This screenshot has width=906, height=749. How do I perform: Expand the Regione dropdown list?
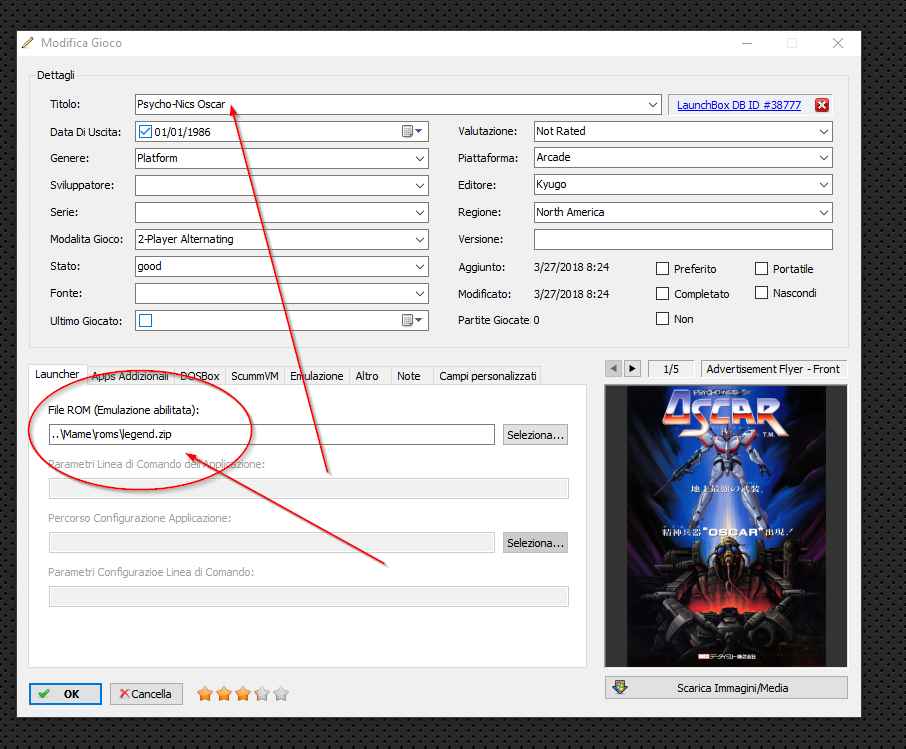pyautogui.click(x=824, y=213)
